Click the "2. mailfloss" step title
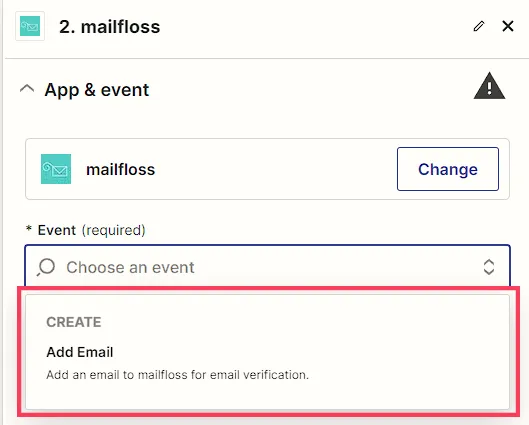Viewport: 529px width, 425px height. [110, 27]
